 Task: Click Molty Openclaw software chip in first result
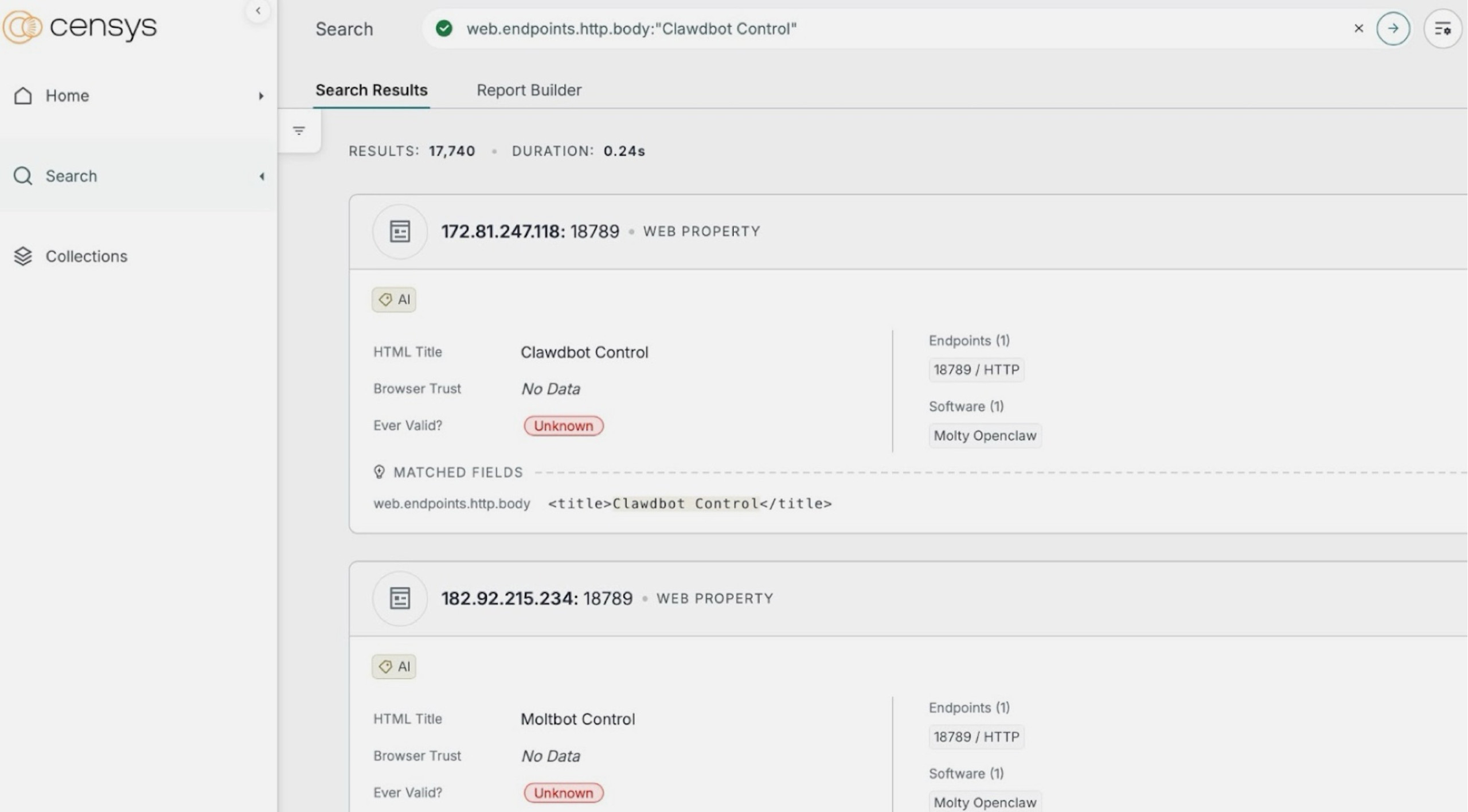click(985, 436)
